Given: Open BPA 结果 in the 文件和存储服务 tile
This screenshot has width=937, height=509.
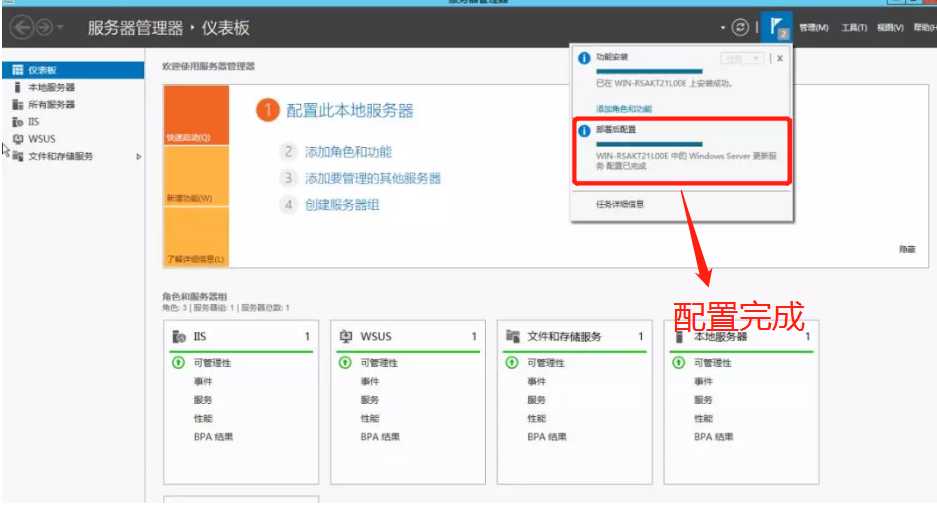Looking at the screenshot, I should coord(547,437).
